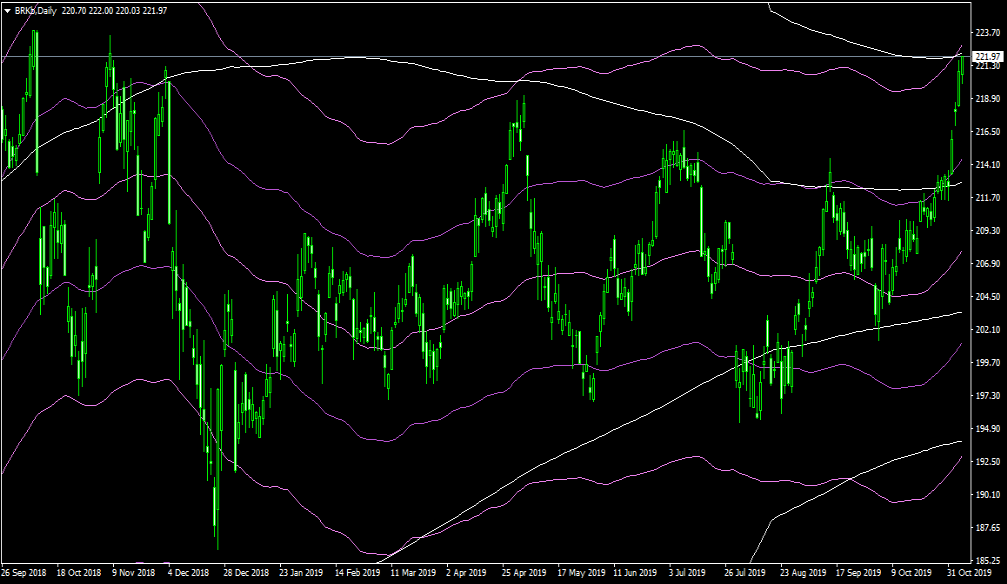
Task: Click the 218.90 price axis label
Action: click(988, 99)
